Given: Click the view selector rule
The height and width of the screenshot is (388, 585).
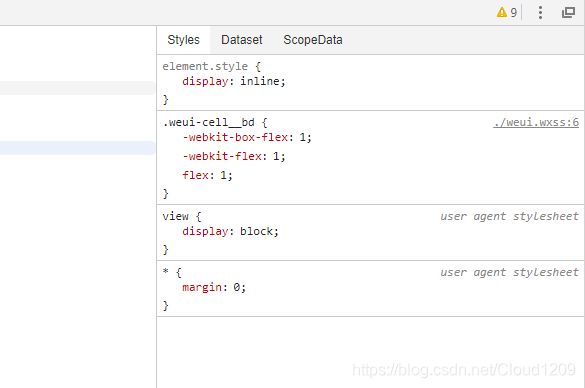Looking at the screenshot, I should (x=175, y=216).
